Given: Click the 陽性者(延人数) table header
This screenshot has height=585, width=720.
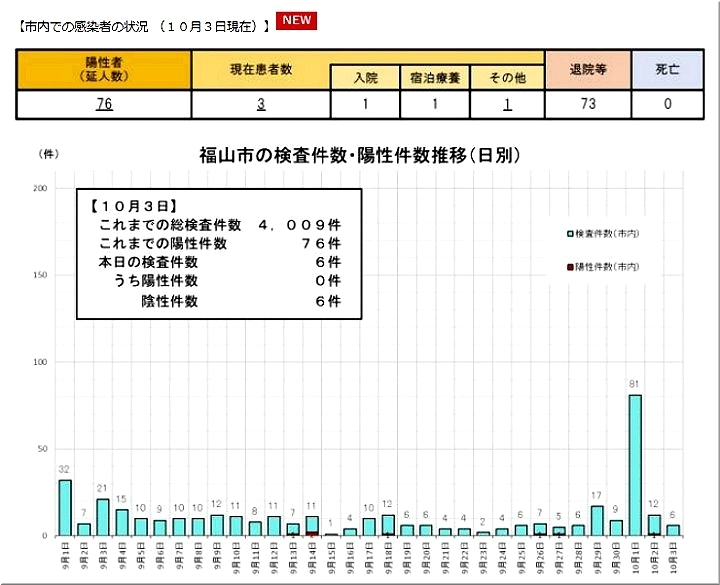Looking at the screenshot, I should pos(104,69).
